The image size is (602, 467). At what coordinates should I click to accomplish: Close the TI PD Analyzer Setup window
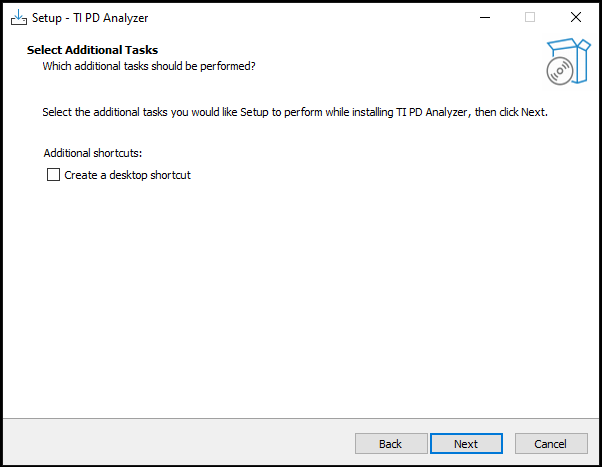click(576, 17)
